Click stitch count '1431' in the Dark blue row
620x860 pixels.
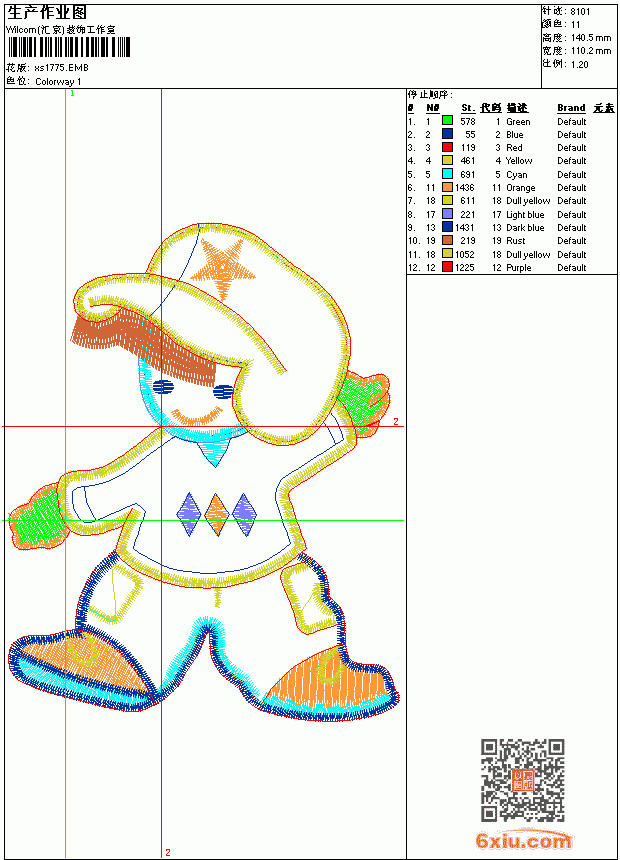[x=465, y=228]
